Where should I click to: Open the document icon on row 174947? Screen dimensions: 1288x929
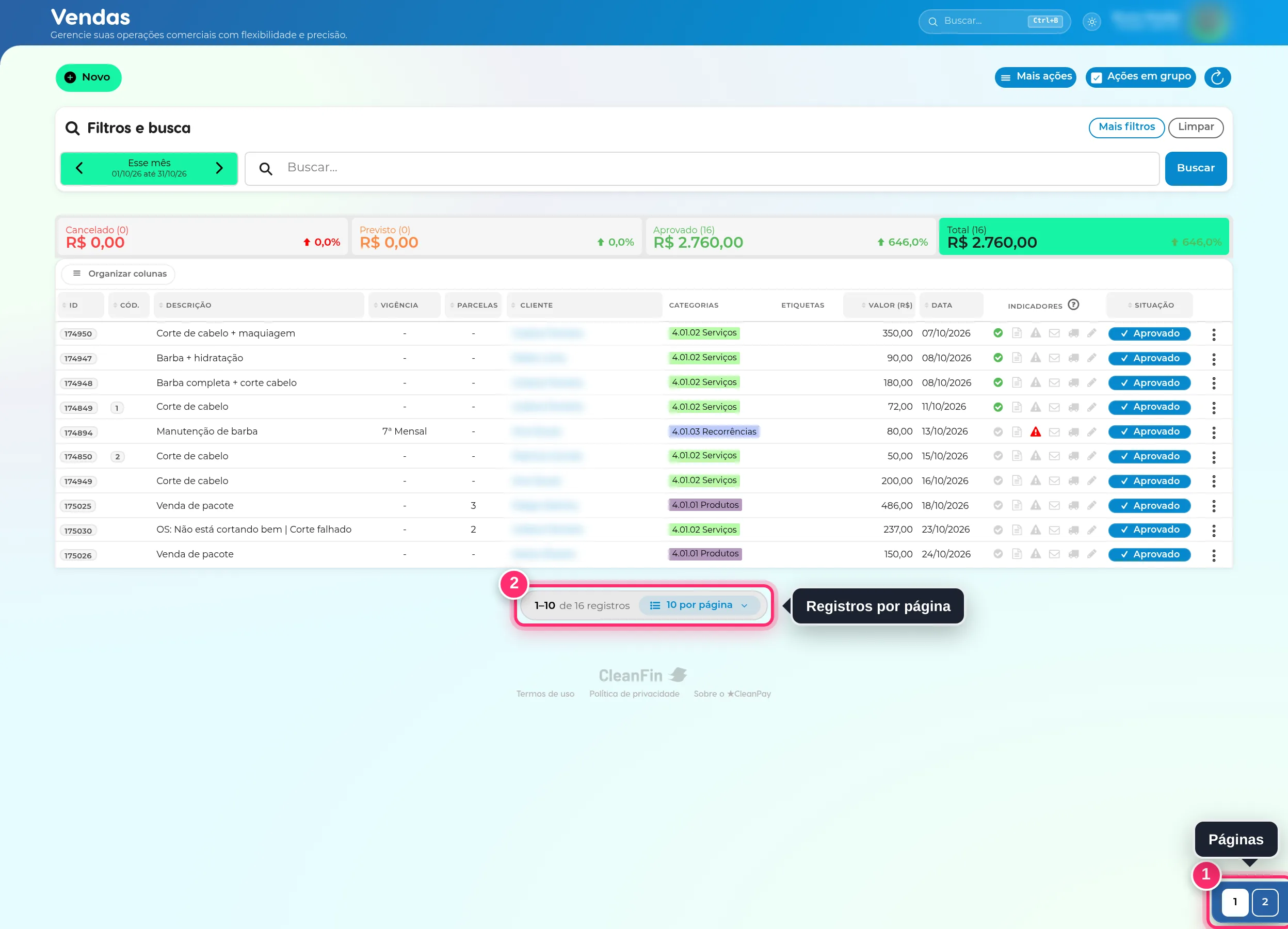(x=1017, y=358)
